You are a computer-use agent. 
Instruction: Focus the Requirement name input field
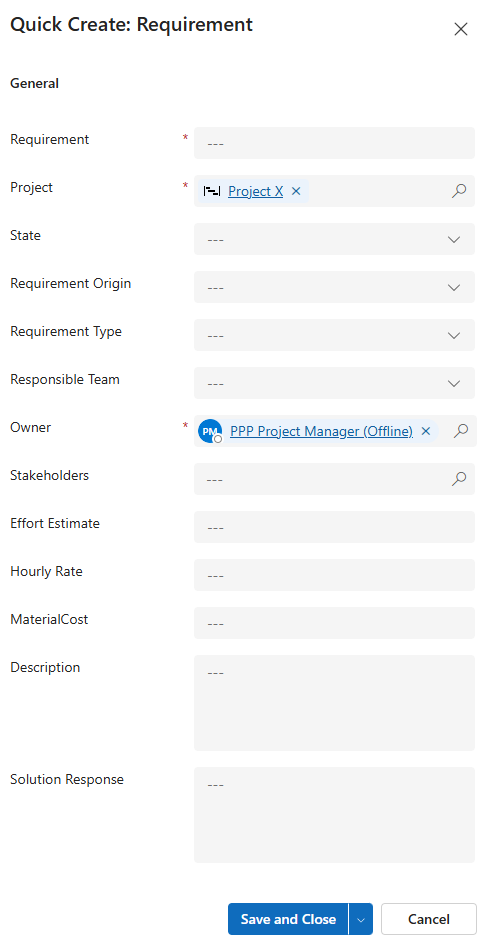tap(334, 143)
